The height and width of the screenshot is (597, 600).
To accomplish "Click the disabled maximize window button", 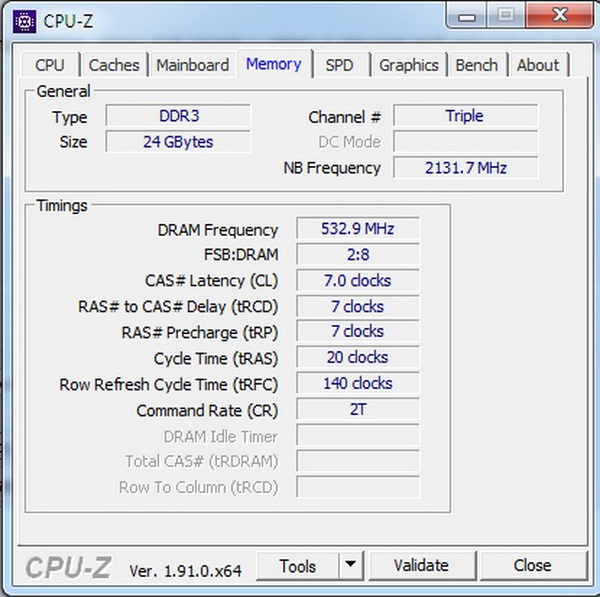I will [x=506, y=16].
